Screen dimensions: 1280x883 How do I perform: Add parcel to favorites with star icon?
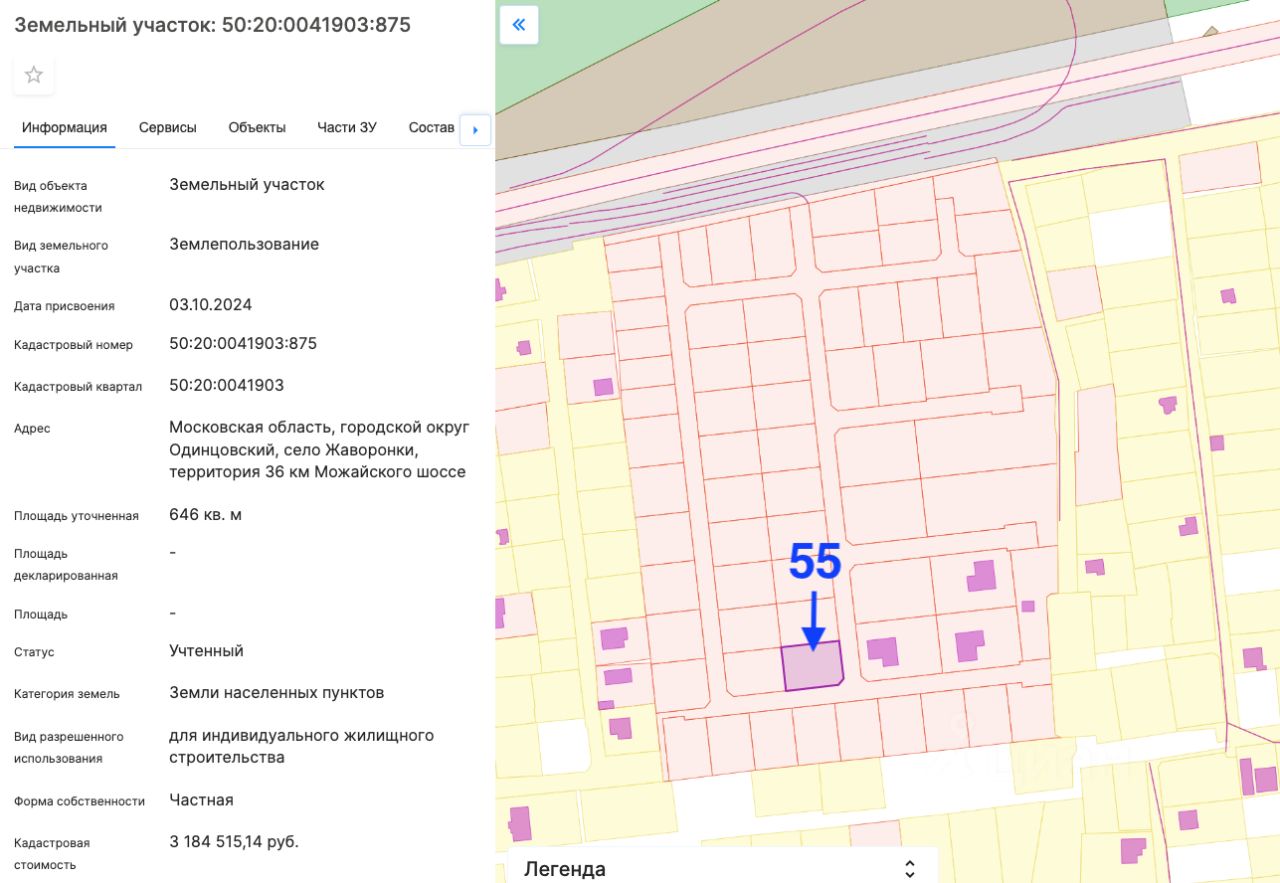tap(34, 75)
